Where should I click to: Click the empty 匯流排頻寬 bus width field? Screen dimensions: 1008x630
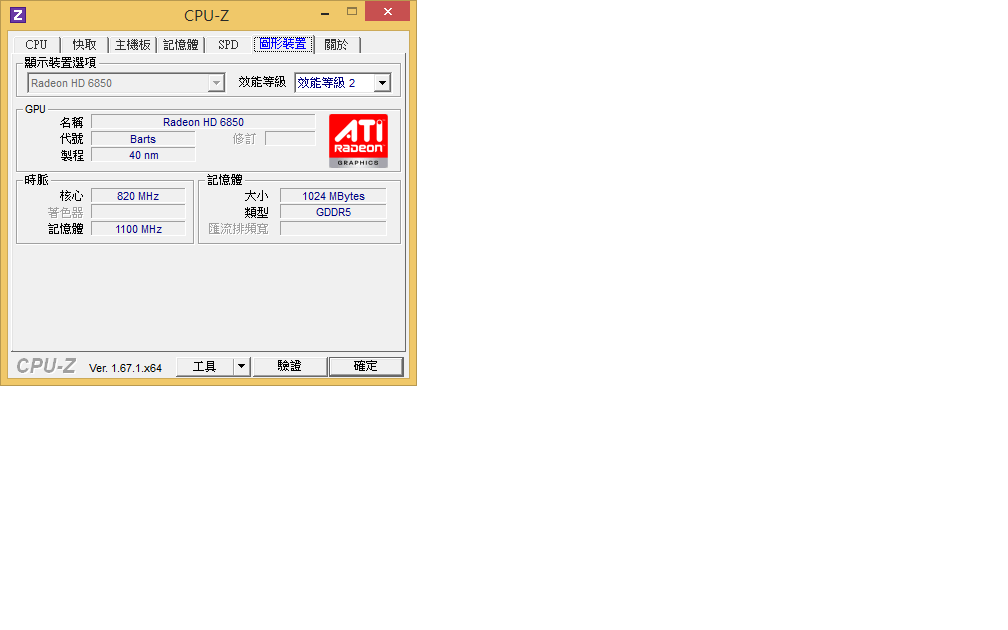pos(333,229)
